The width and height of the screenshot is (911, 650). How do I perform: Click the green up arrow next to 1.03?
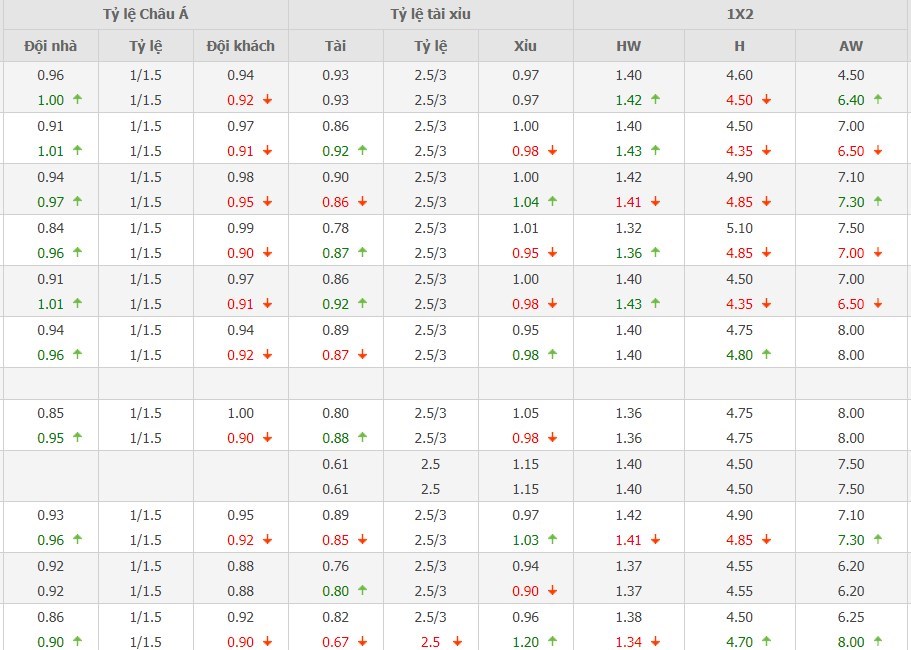552,540
